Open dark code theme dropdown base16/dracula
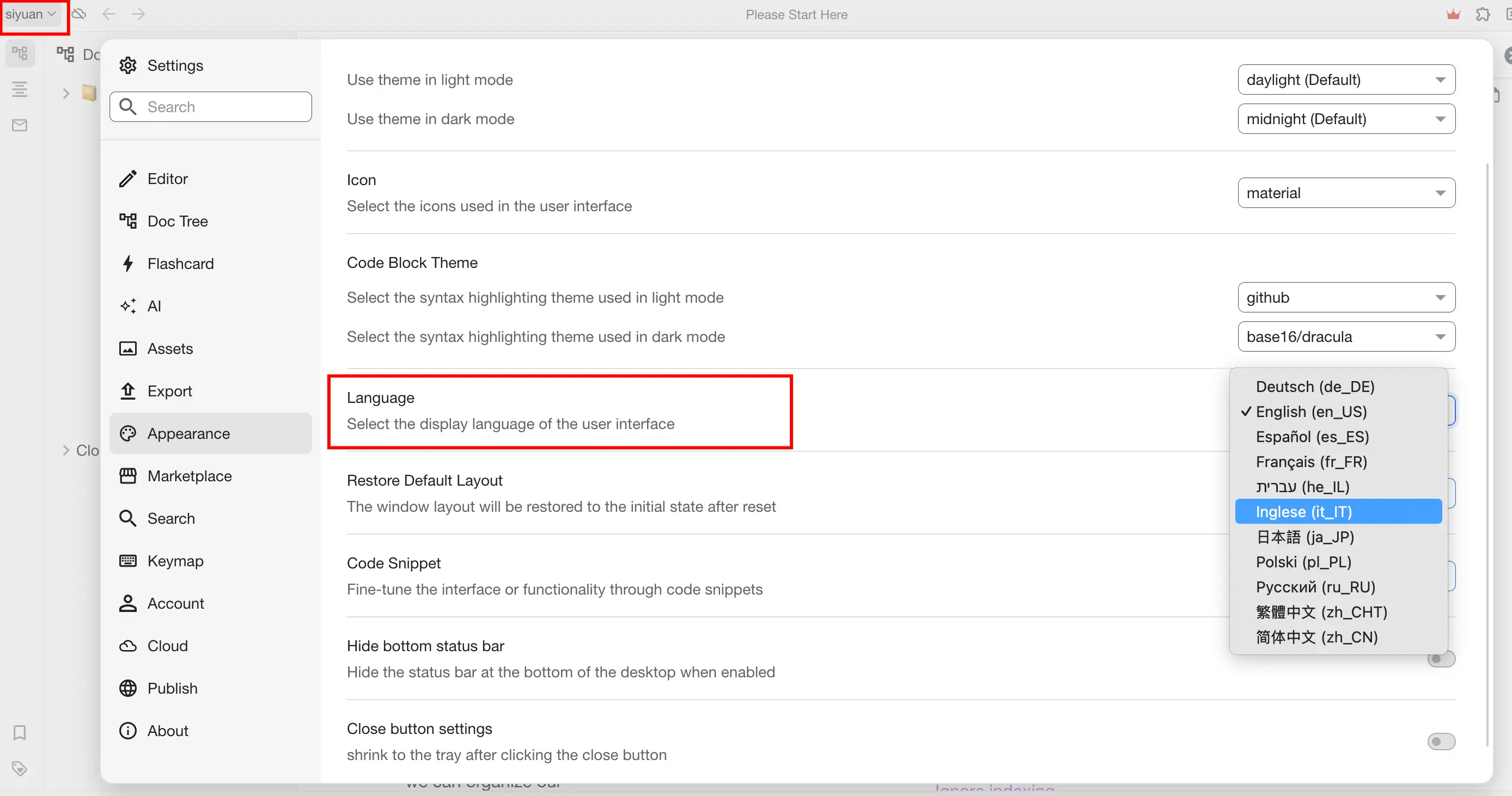1512x796 pixels. pyautogui.click(x=1346, y=336)
